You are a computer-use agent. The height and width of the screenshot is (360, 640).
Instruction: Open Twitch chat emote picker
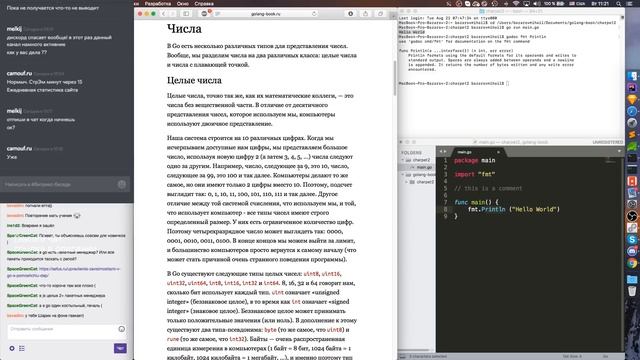(121, 329)
